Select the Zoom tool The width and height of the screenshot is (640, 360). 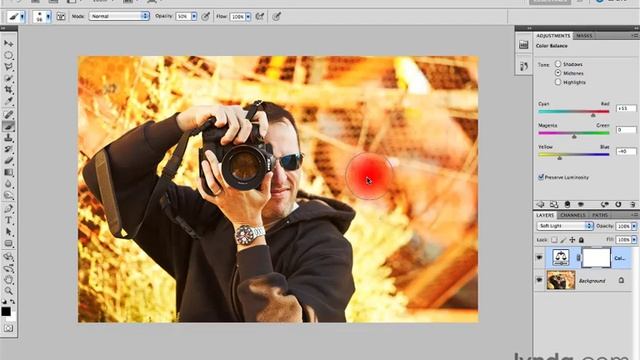[x=9, y=291]
